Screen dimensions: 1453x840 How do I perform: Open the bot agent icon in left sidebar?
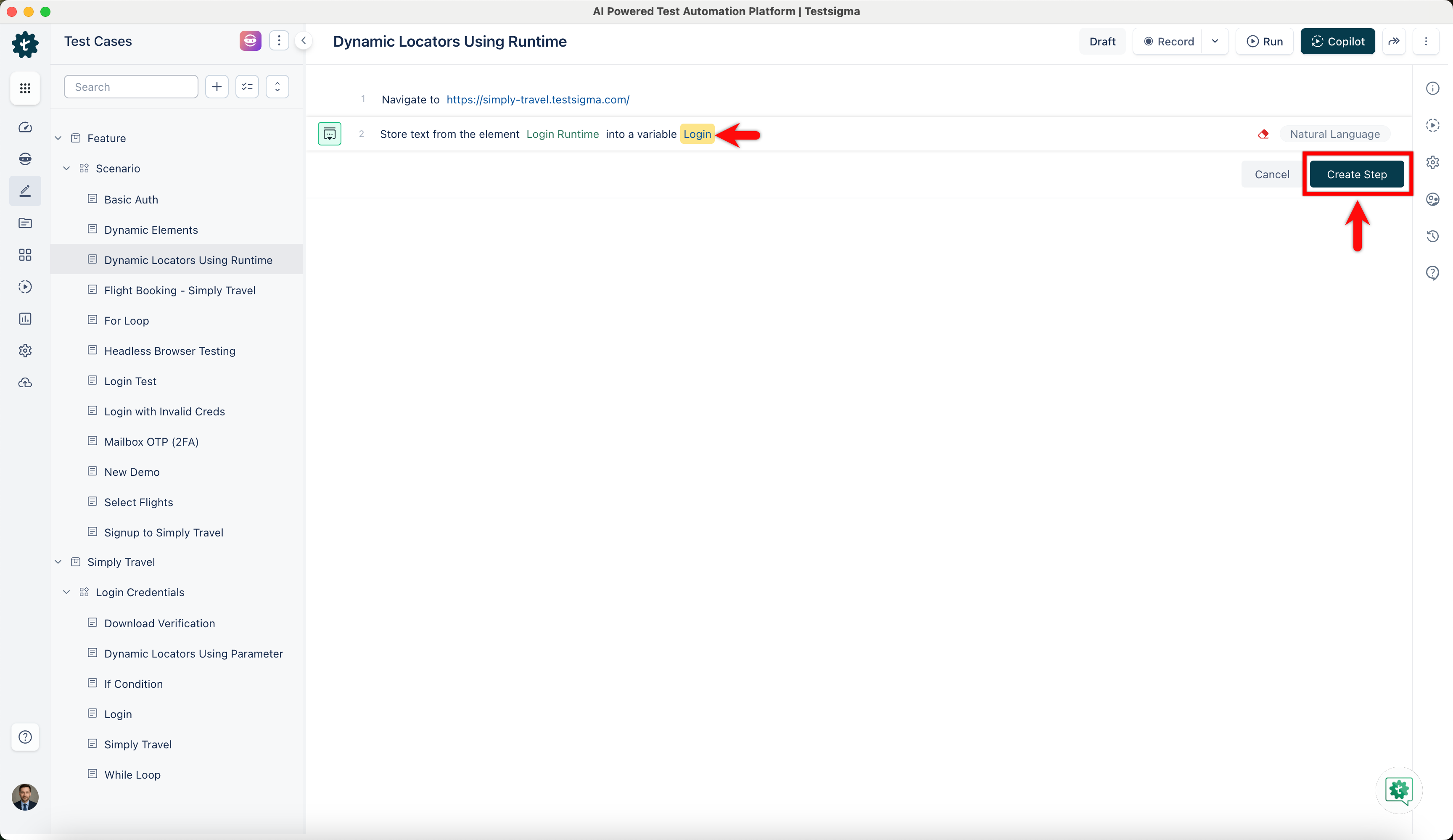[x=25, y=159]
